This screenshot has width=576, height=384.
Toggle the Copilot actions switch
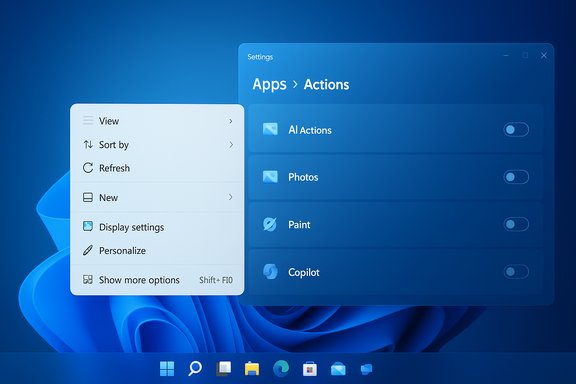coord(516,272)
